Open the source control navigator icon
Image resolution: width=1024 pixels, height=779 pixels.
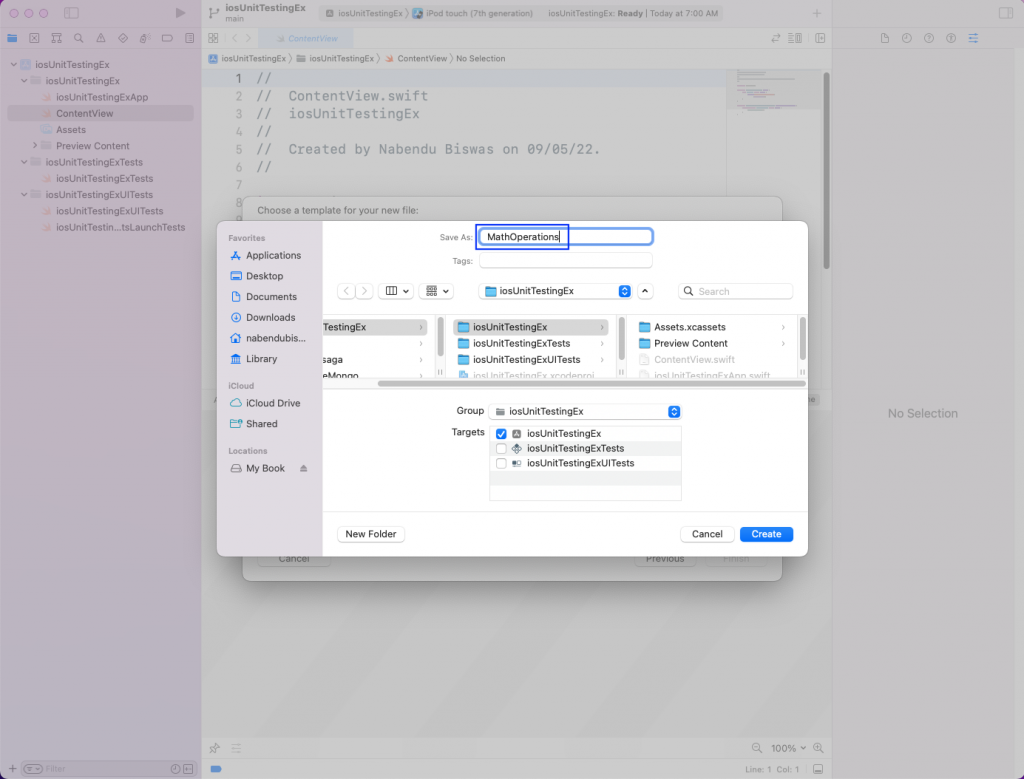(35, 38)
